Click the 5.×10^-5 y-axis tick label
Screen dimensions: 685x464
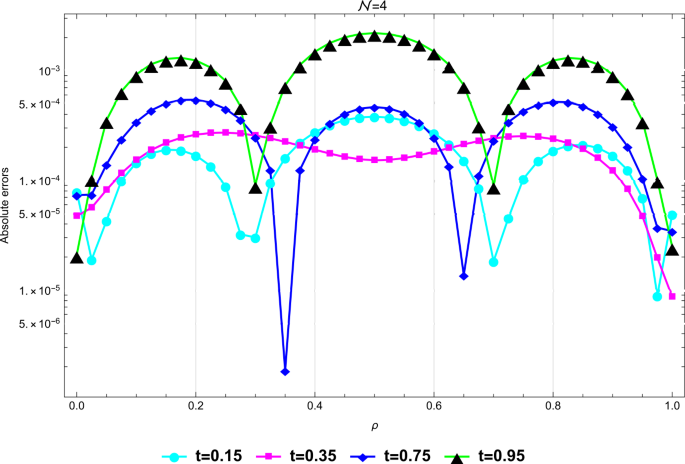[x=39, y=214]
